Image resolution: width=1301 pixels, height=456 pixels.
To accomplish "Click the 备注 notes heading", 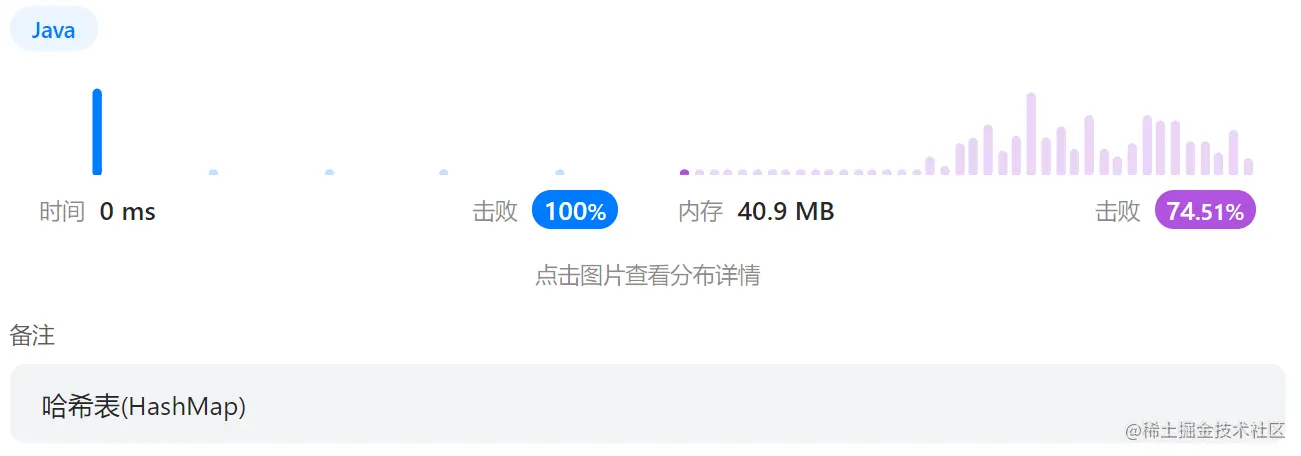I will click(32, 336).
